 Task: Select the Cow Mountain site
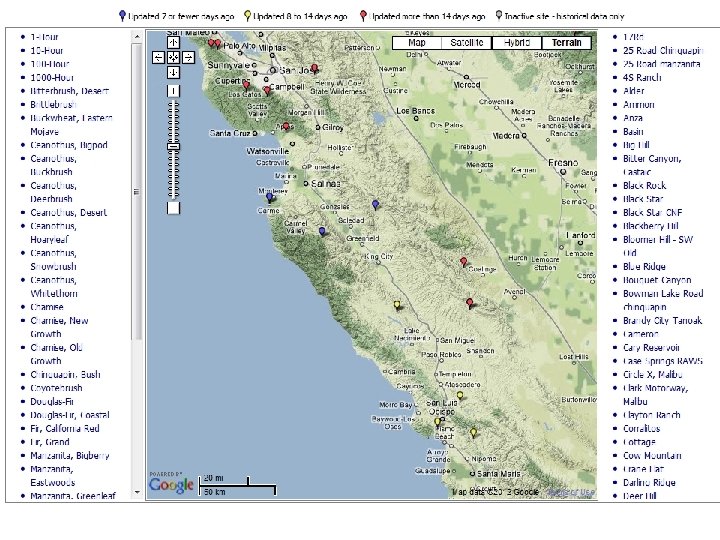[652, 456]
